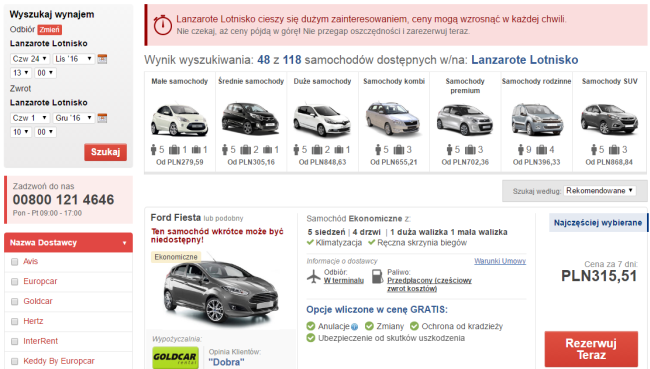The width and height of the screenshot is (650, 369).
Task: Open the pickup day dropdown Czw 24
Action: pos(30,59)
